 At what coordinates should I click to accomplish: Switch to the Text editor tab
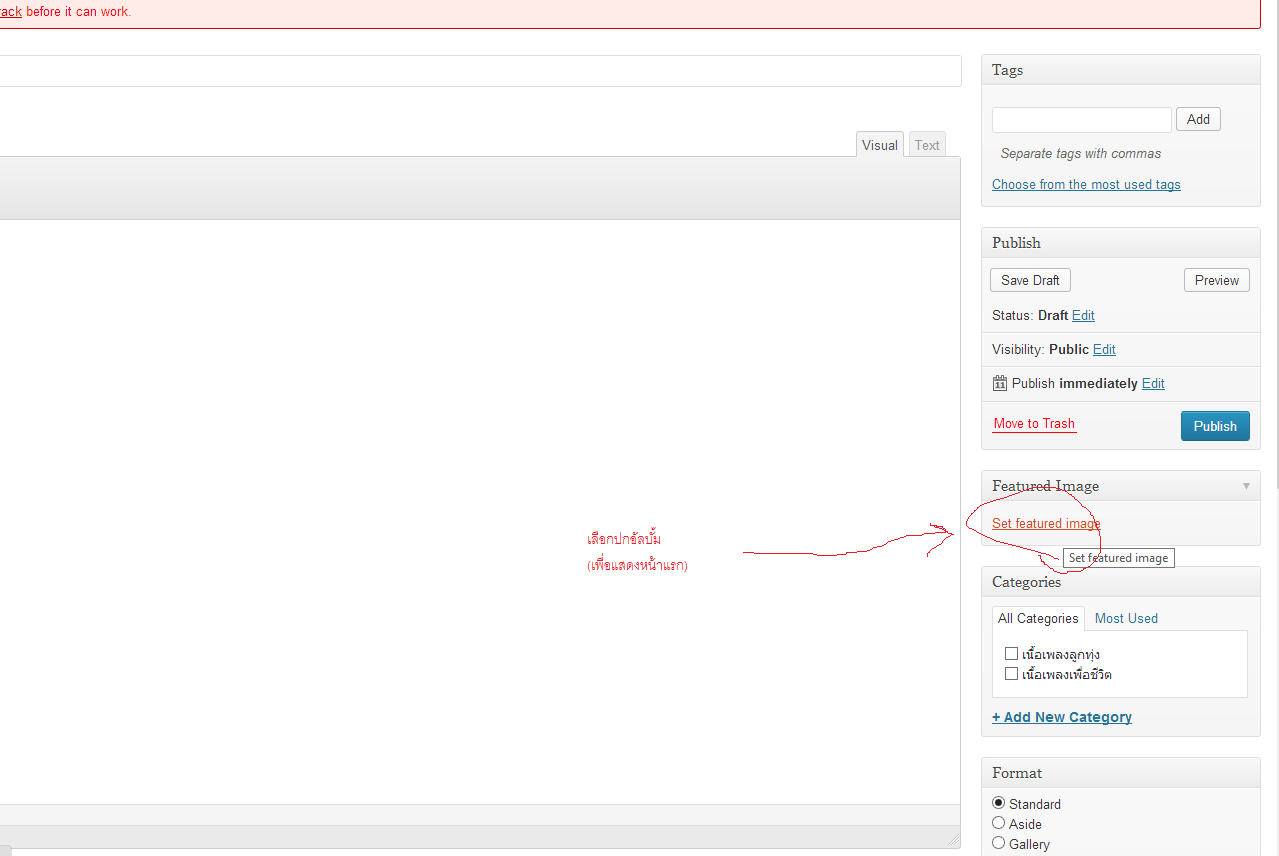[927, 145]
